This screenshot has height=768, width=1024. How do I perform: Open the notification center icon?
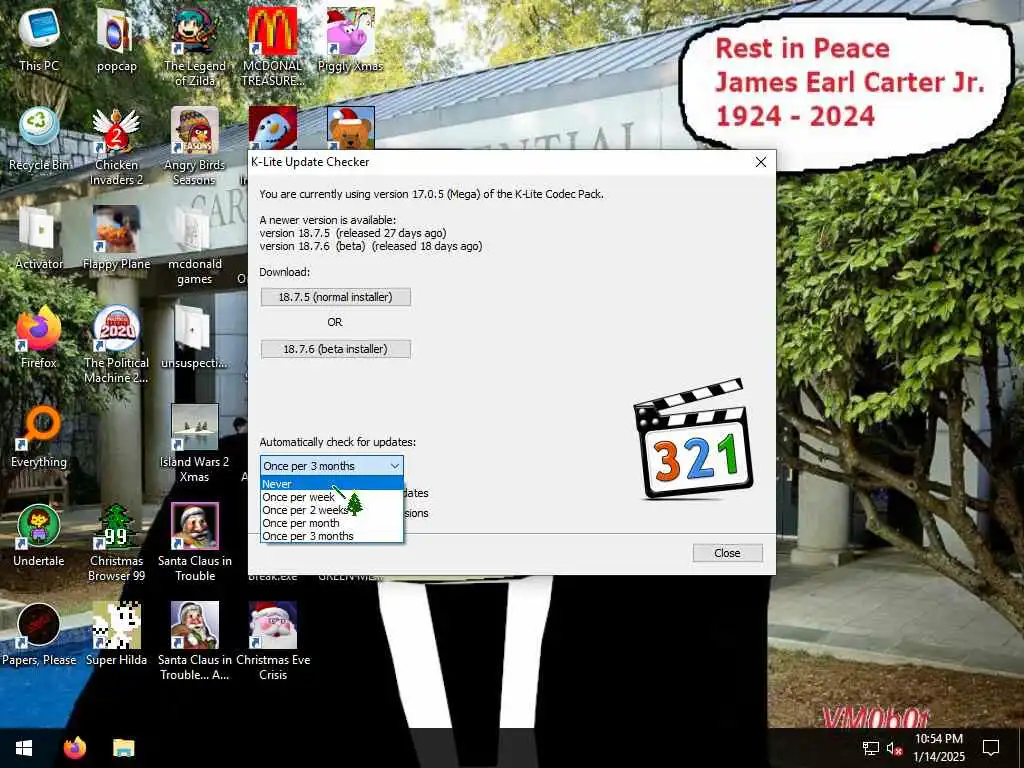991,748
